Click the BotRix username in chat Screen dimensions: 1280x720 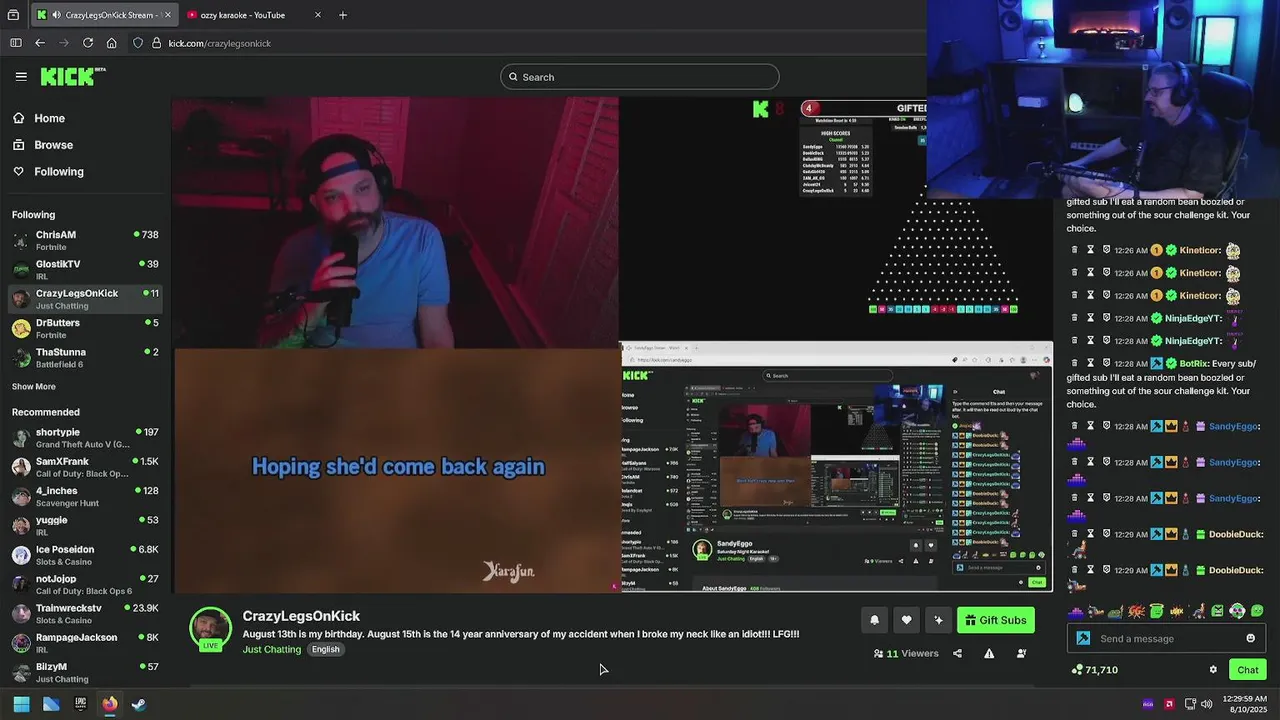(x=1195, y=363)
